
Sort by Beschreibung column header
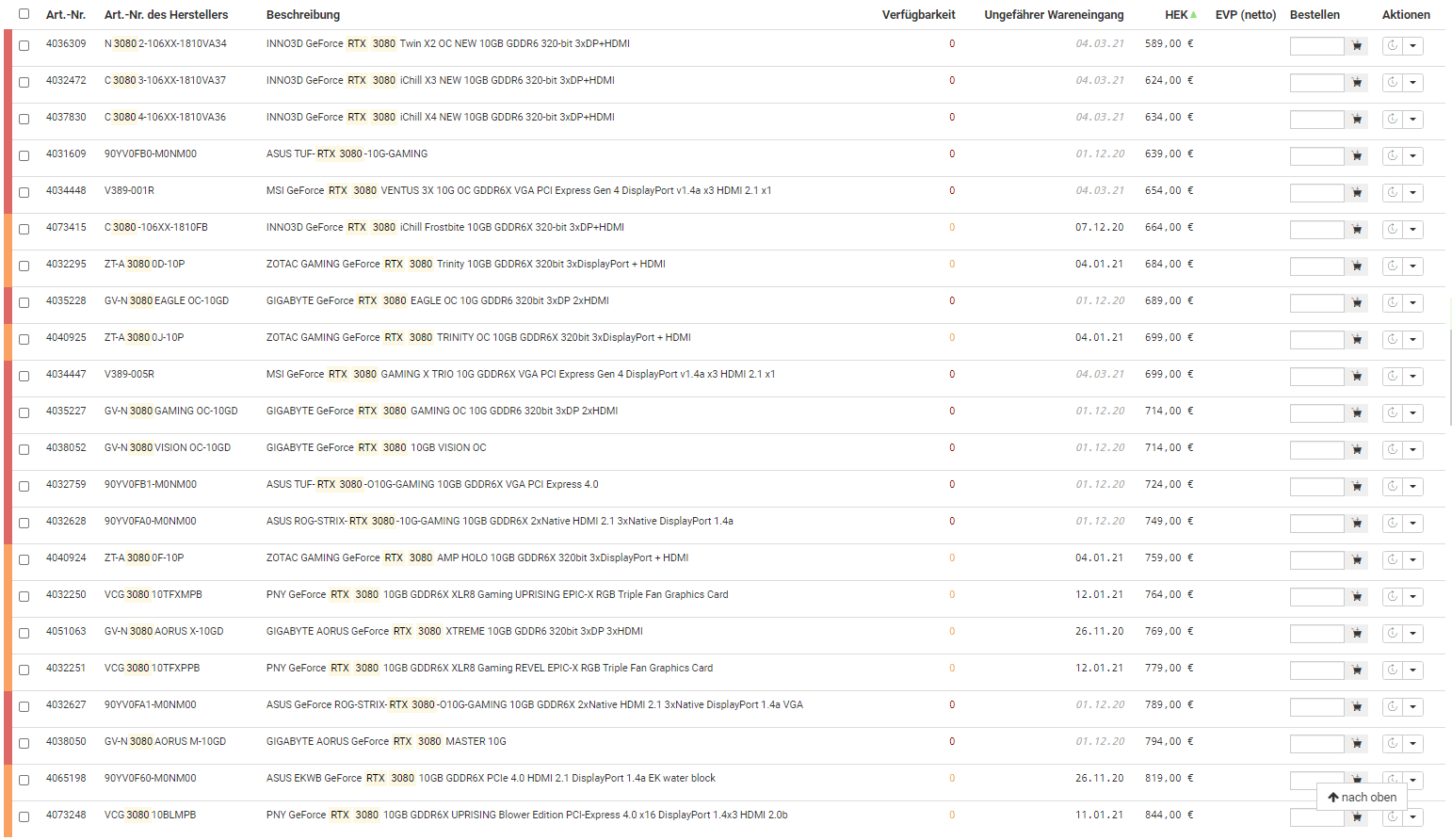coord(303,15)
